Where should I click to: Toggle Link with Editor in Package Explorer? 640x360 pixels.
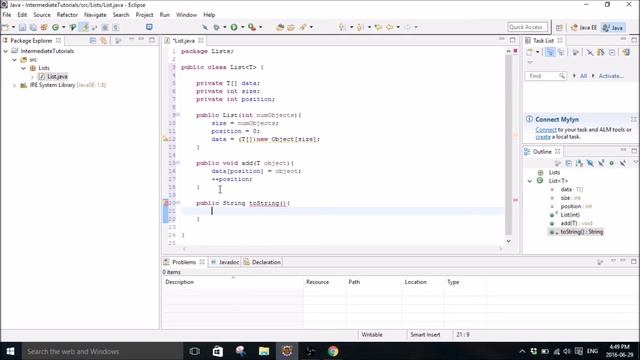pyautogui.click(x=104, y=40)
